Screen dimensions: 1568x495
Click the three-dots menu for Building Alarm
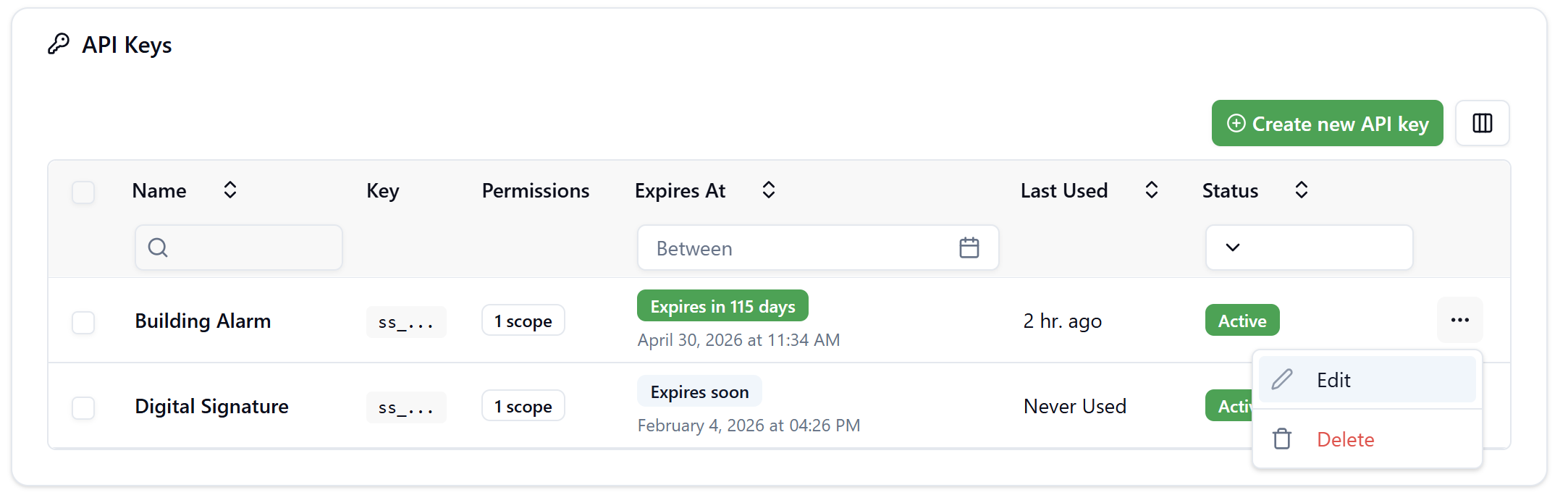coord(1460,320)
